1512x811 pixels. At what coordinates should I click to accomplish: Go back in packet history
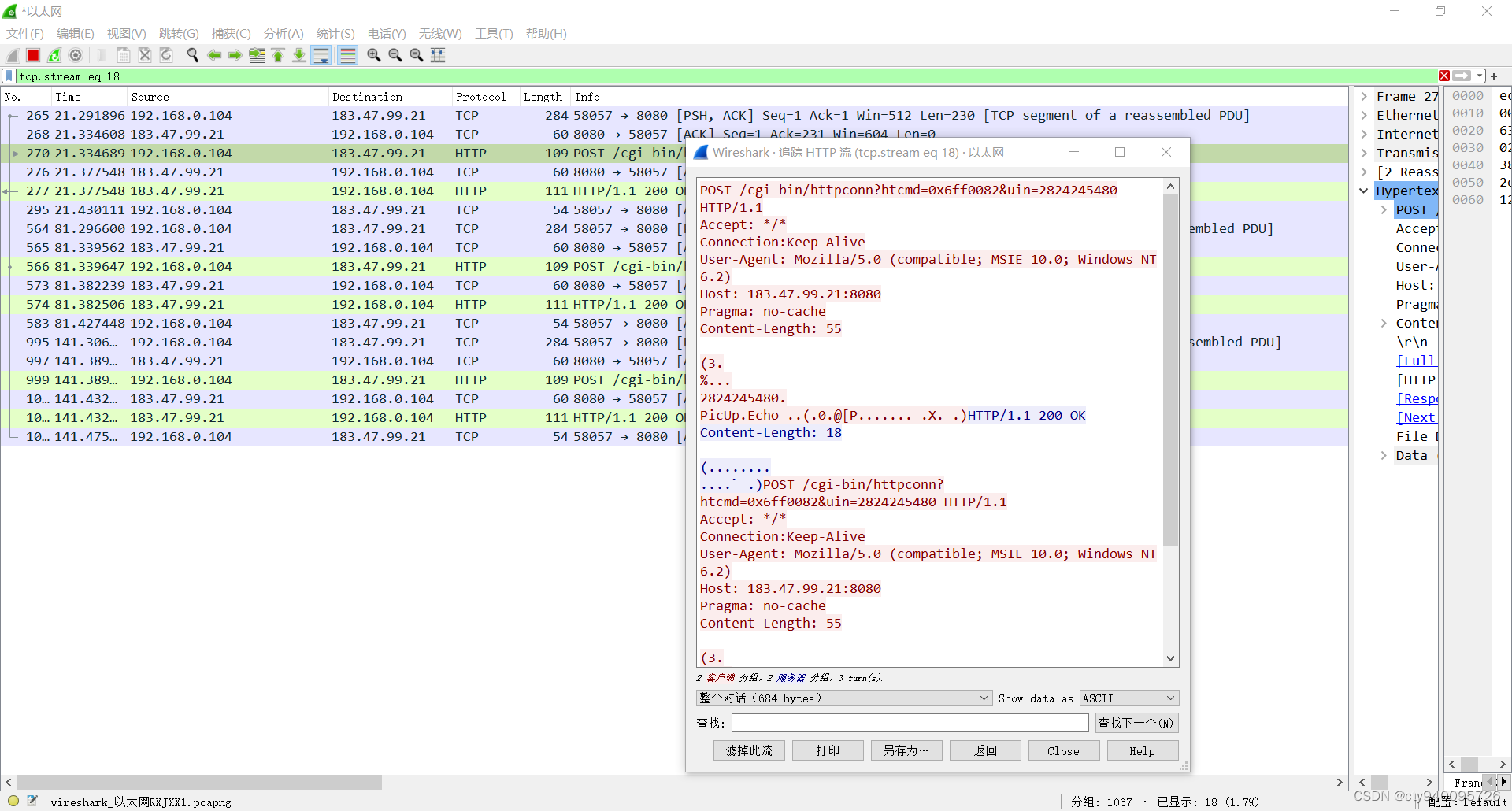tap(214, 55)
